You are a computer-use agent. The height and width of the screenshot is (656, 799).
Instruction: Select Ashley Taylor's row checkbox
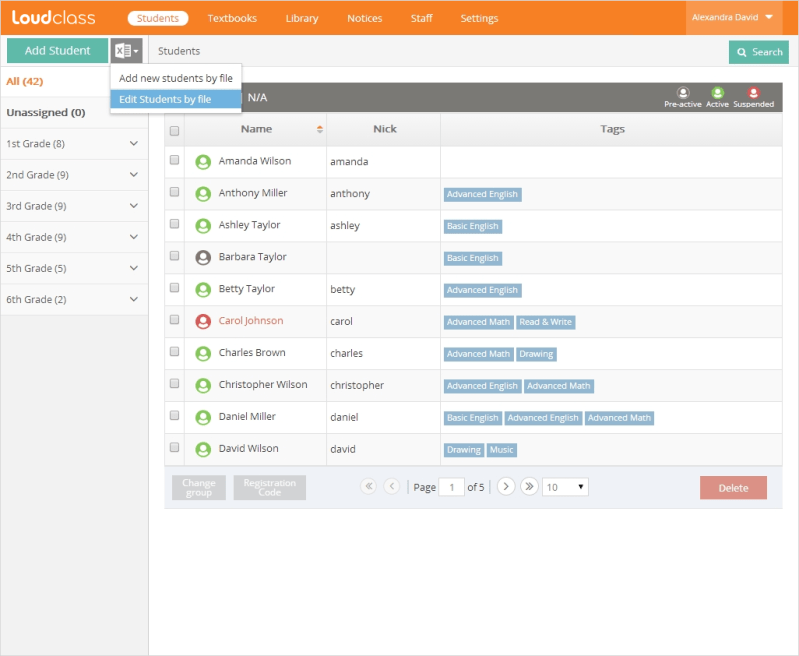174,224
